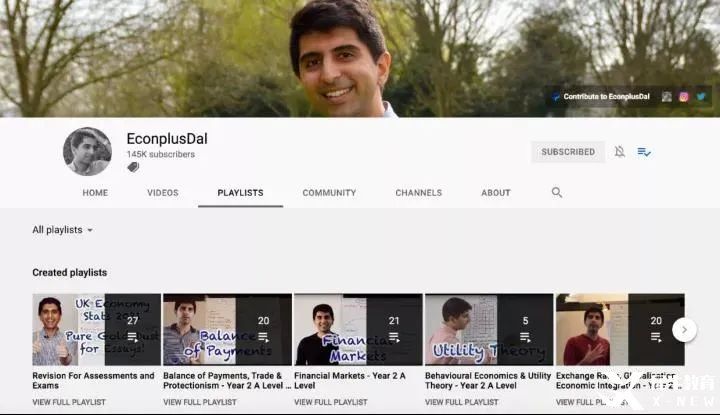Open the COMMUNITY tab

click(329, 193)
